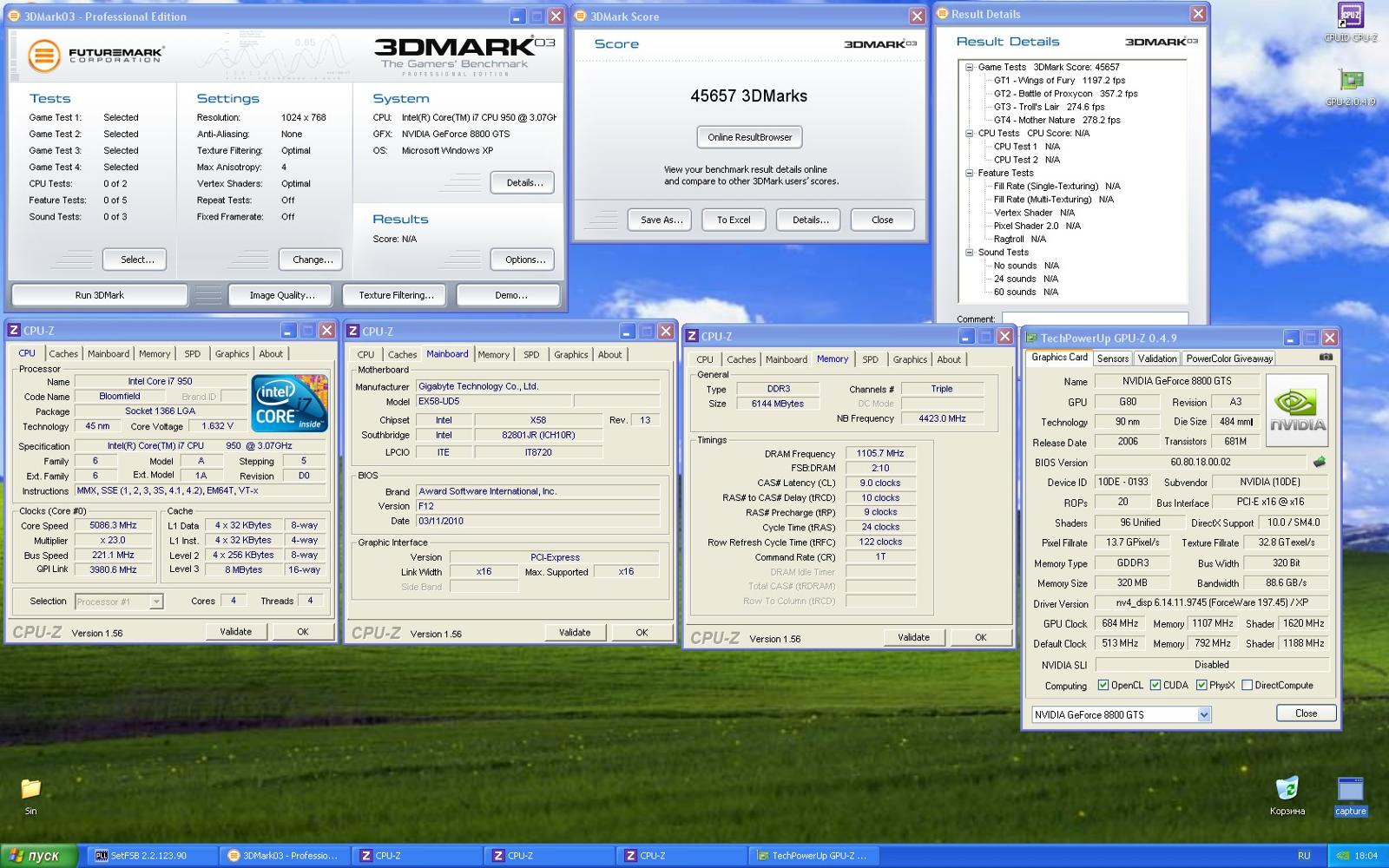
Task: Click the BIOS save chip icon in GPU-Z
Action: [1320, 462]
